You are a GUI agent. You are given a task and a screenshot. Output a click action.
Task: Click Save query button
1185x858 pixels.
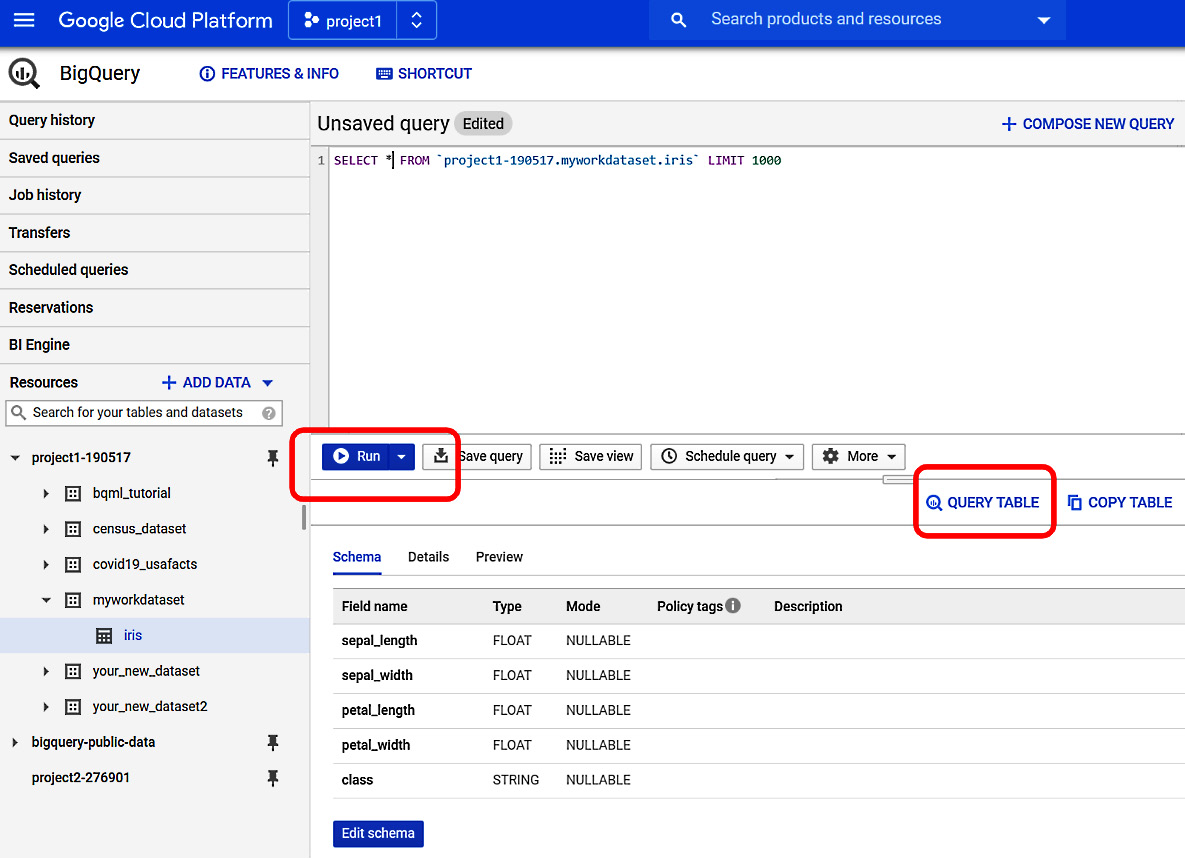pyautogui.click(x=477, y=457)
